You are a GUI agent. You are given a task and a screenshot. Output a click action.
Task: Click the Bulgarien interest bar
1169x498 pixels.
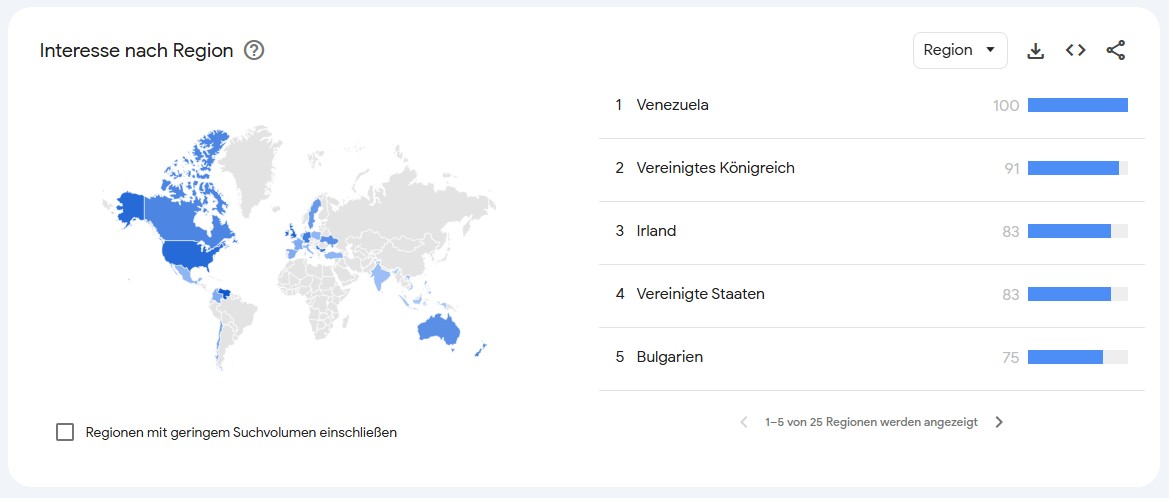pos(1065,357)
